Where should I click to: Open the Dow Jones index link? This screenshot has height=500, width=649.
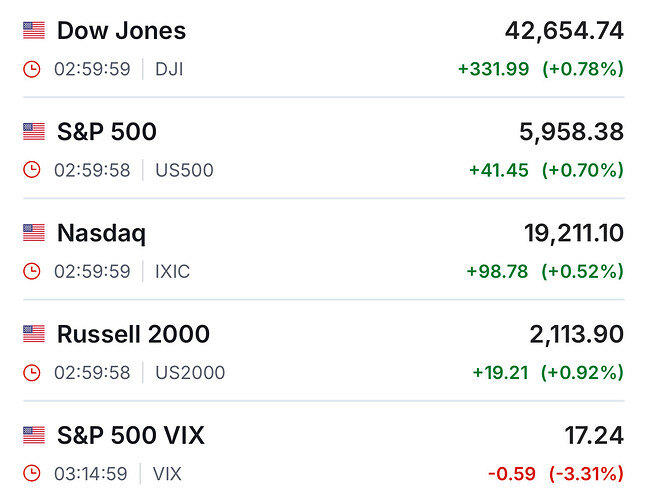(121, 31)
